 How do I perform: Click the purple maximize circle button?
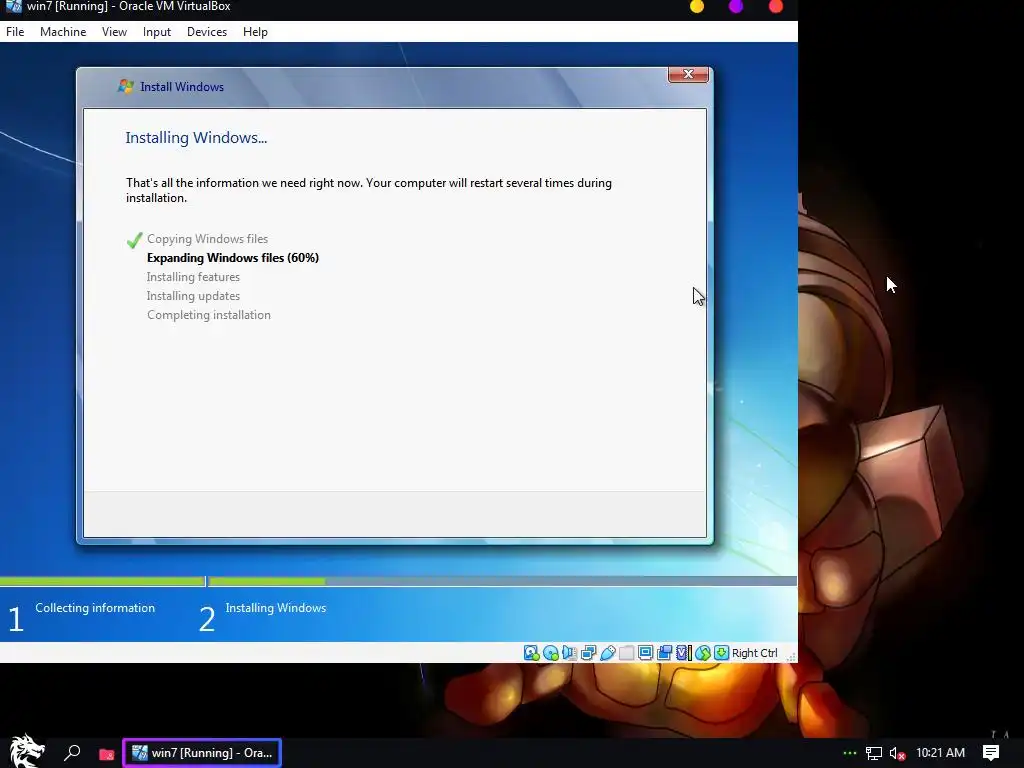pos(736,7)
